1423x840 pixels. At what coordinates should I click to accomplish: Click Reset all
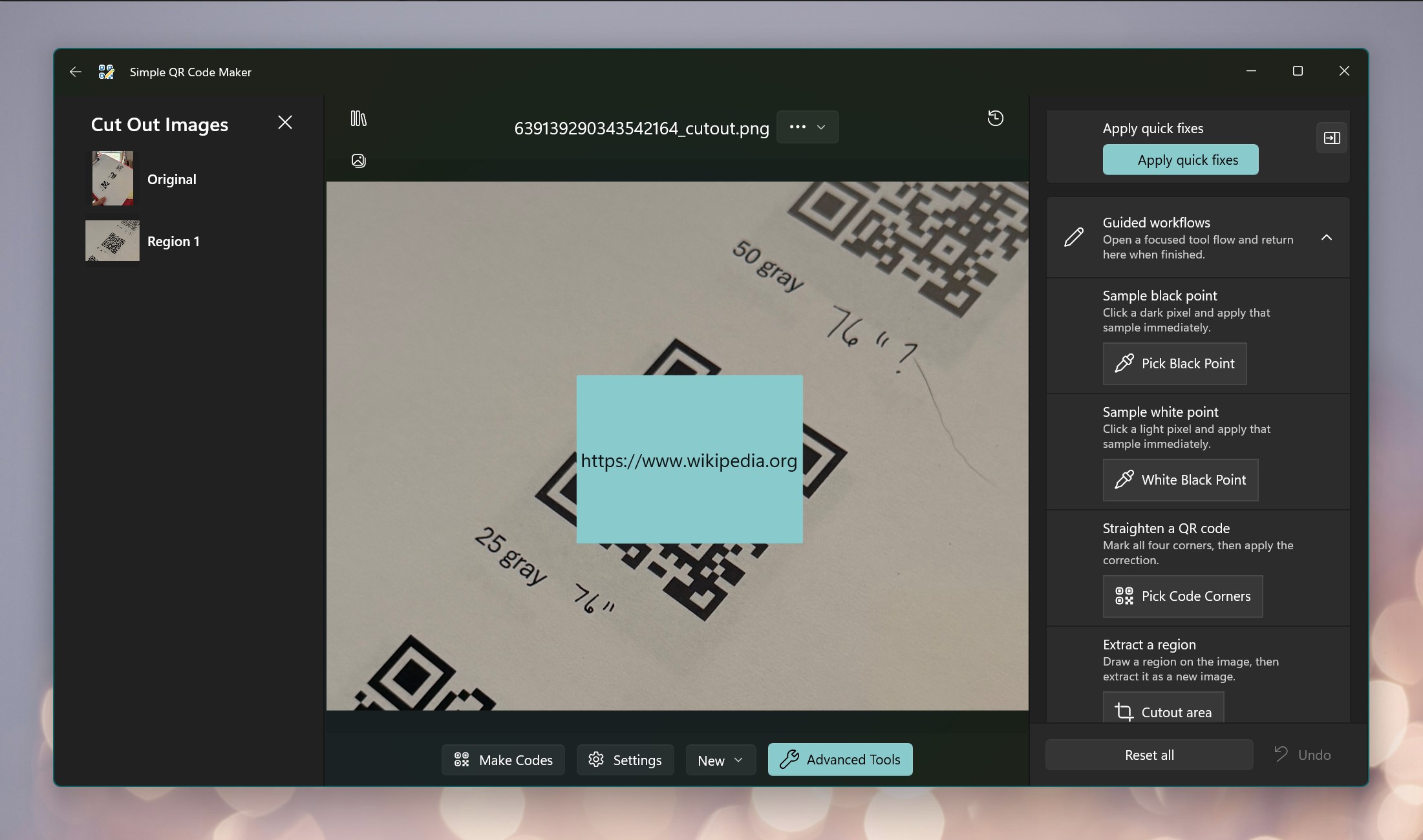[x=1150, y=755]
